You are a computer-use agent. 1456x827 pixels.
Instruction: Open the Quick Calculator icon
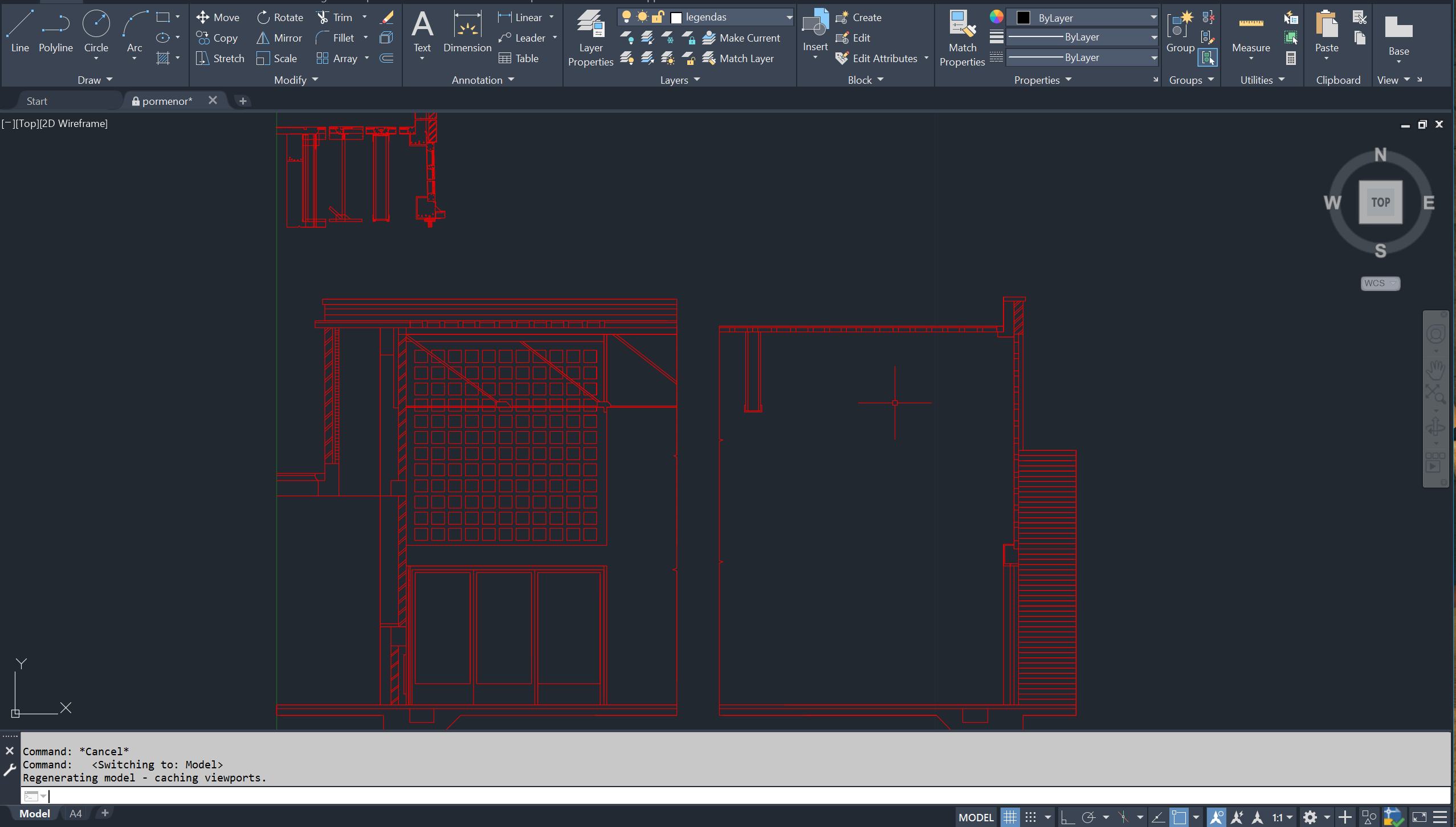[1291, 58]
